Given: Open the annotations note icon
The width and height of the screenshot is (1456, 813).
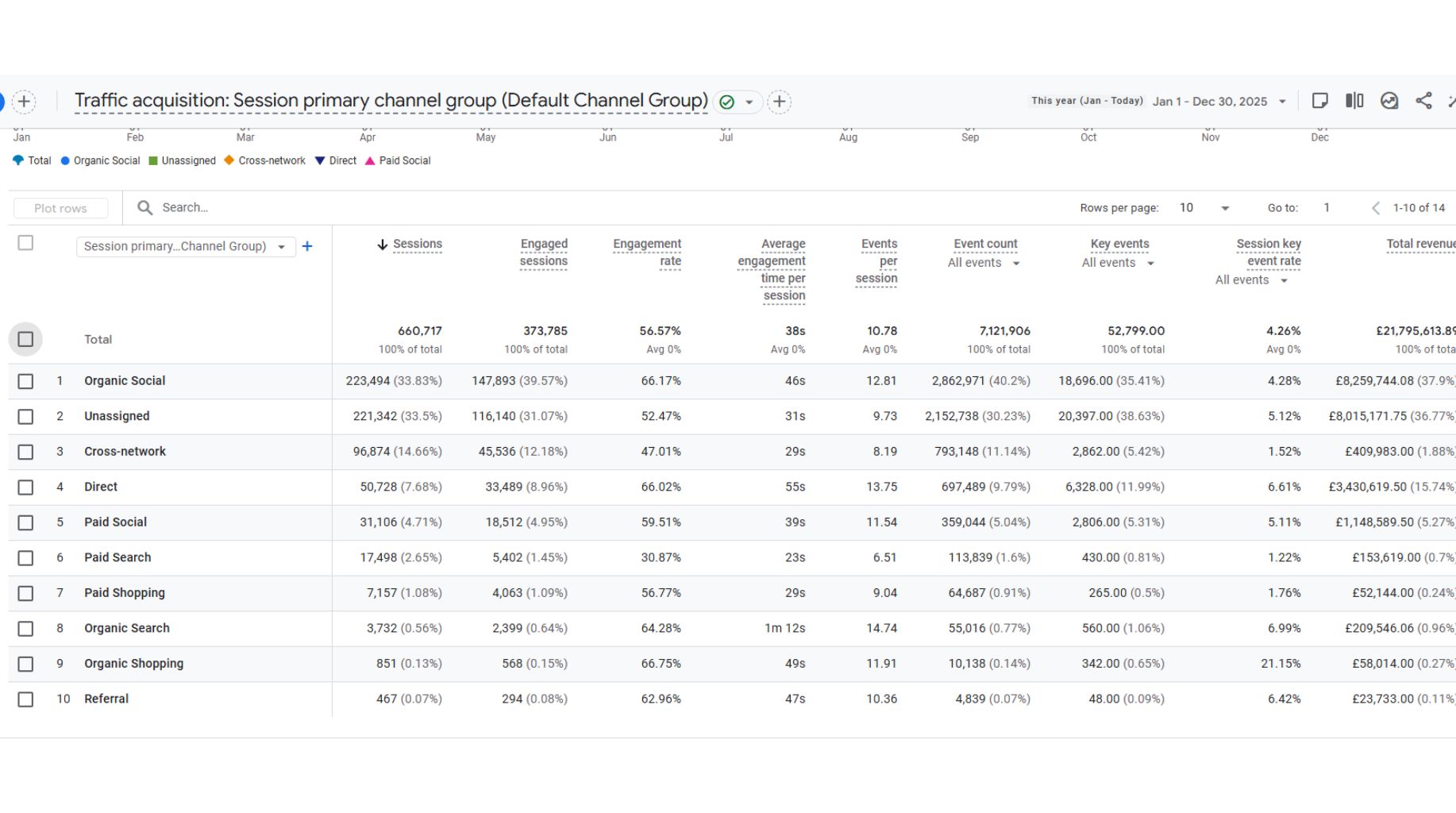Looking at the screenshot, I should click(1319, 101).
